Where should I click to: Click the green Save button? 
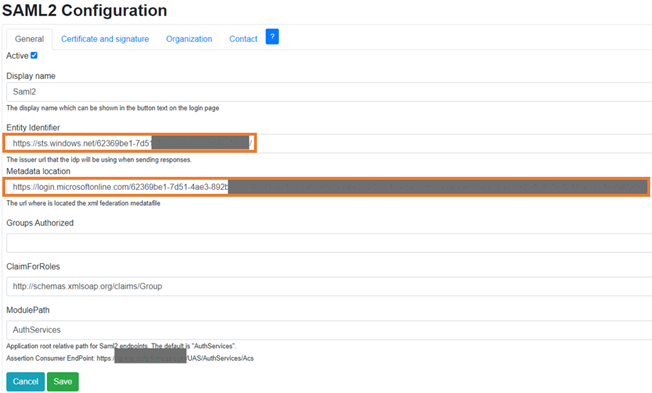pyautogui.click(x=63, y=382)
